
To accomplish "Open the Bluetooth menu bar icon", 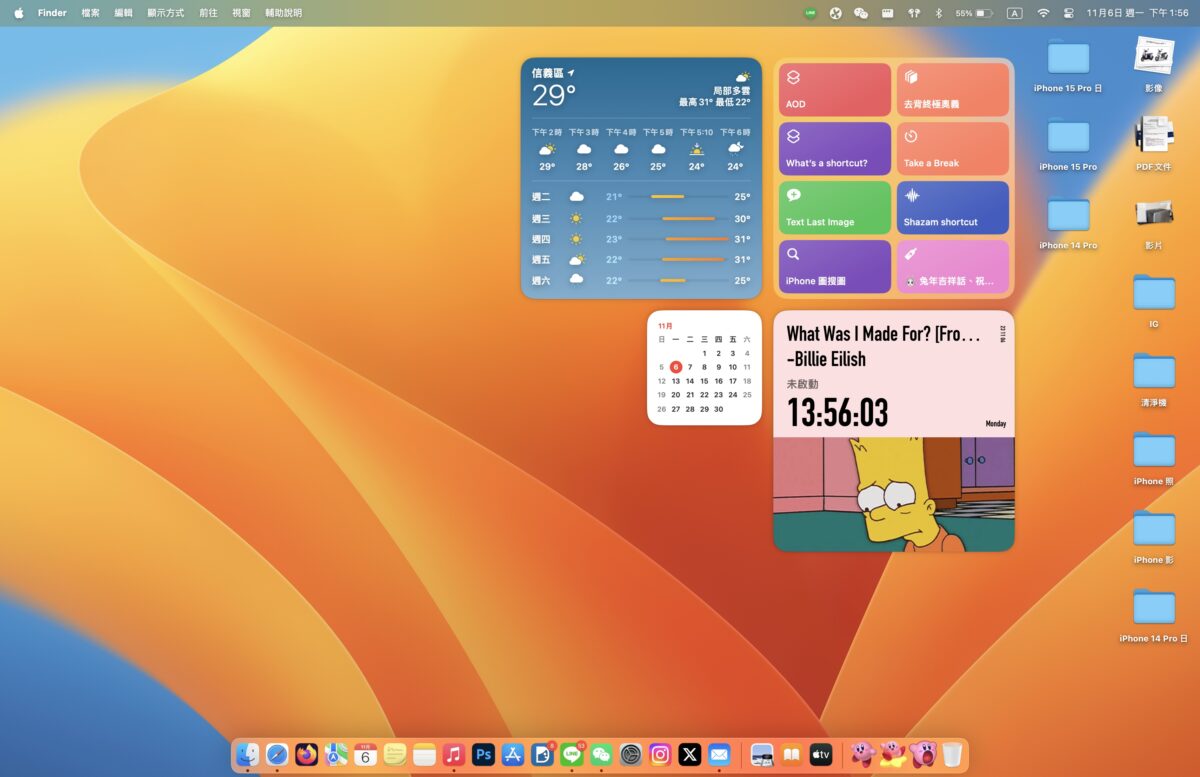I will pos(938,13).
